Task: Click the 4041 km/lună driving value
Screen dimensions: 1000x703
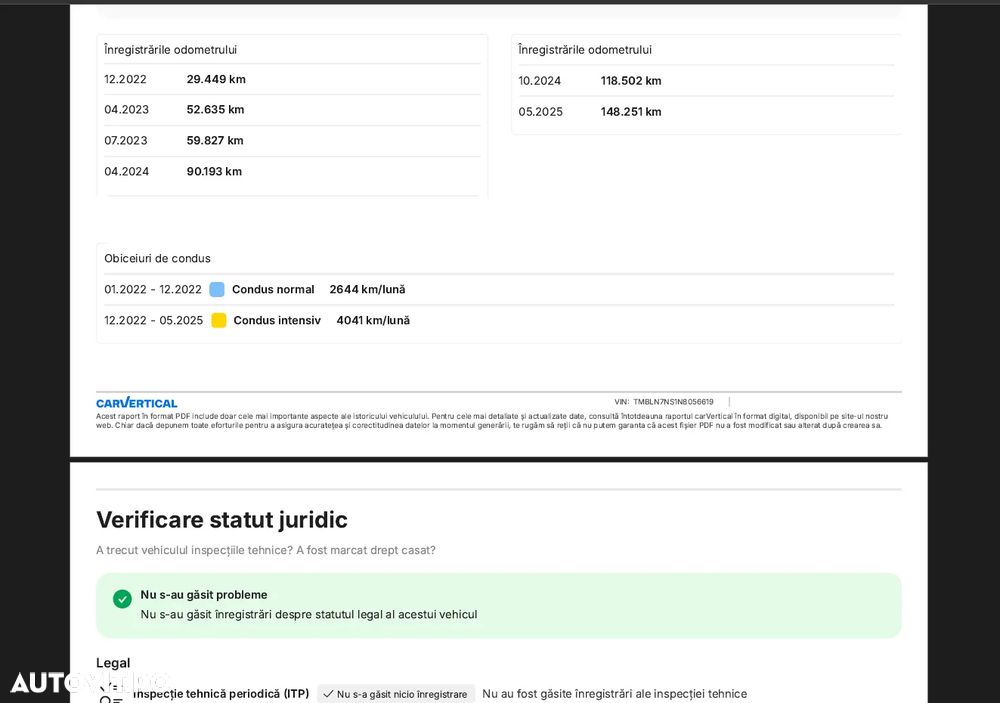Action: click(x=373, y=321)
